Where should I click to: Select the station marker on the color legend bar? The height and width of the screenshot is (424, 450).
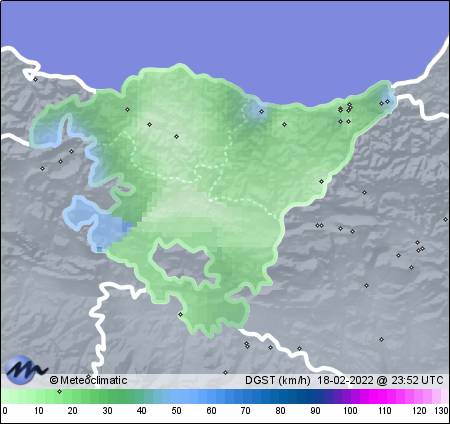coord(59,391)
